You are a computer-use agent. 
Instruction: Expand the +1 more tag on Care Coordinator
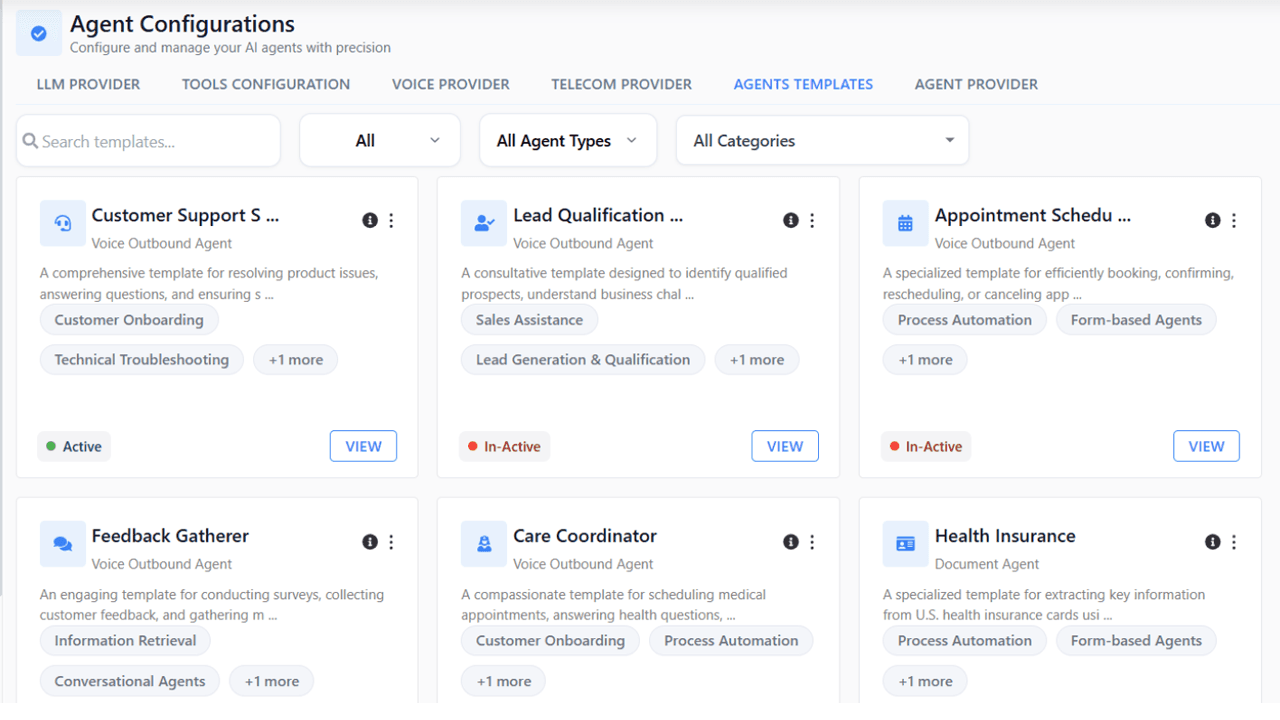503,680
